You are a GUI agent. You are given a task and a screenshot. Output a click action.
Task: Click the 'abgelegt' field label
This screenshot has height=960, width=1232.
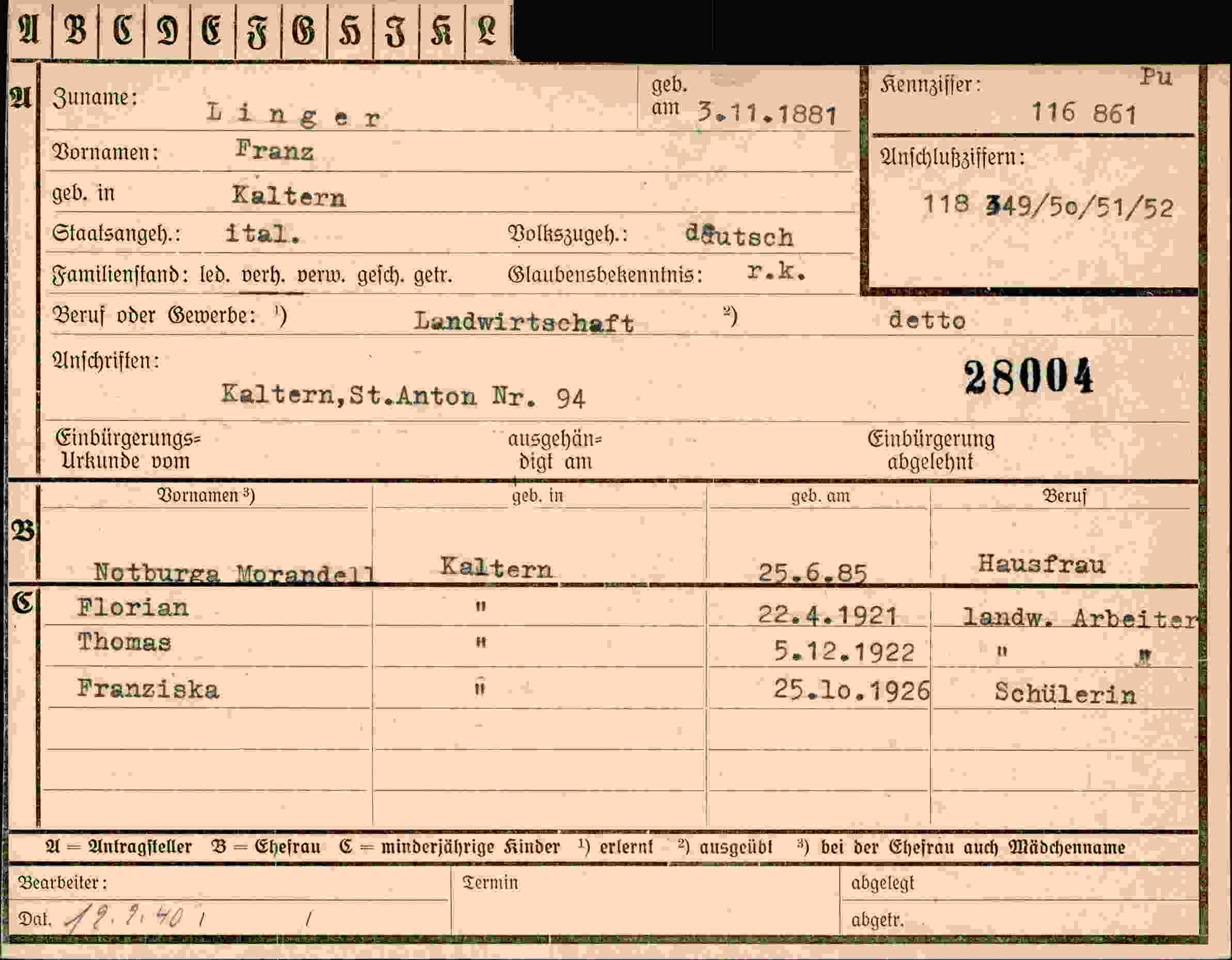882,883
